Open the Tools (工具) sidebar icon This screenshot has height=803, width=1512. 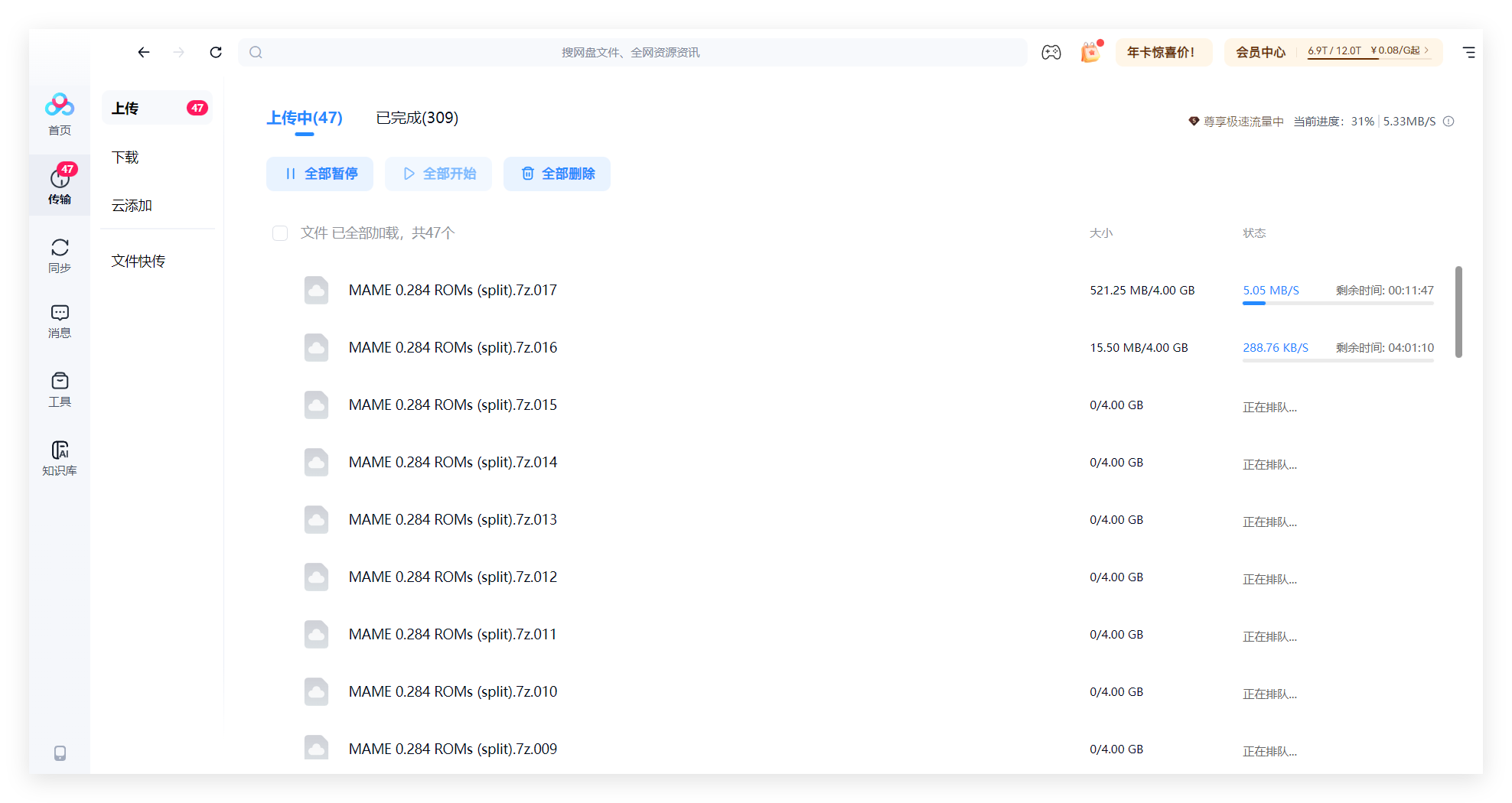(x=60, y=389)
